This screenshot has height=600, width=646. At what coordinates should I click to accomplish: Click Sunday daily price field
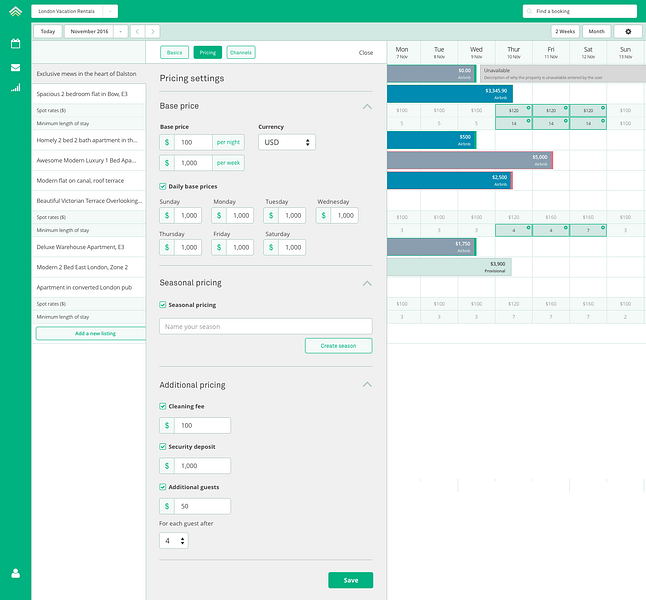[x=180, y=216]
